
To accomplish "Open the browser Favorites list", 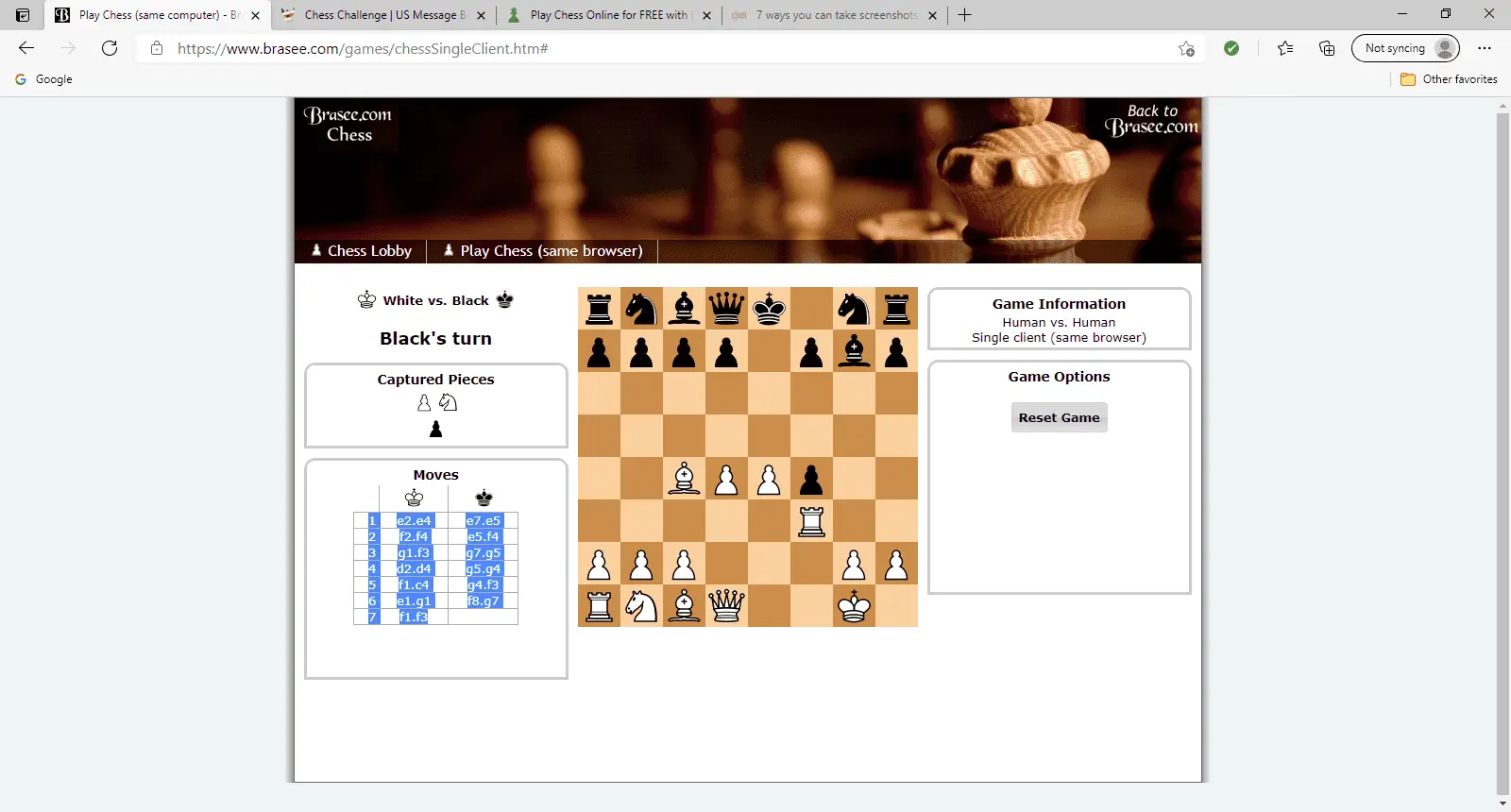I will [x=1285, y=48].
